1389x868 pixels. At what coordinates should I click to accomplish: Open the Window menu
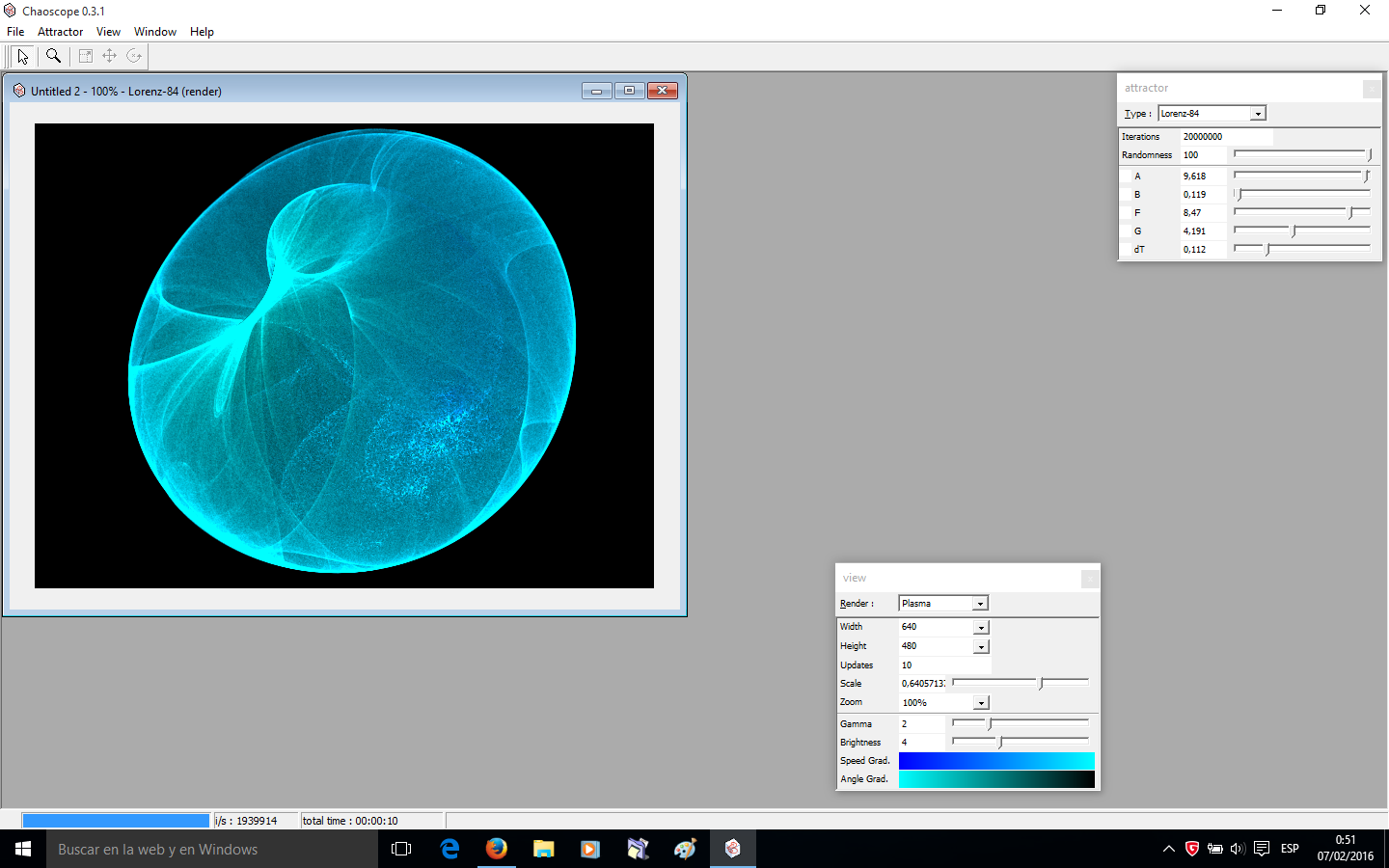(x=155, y=32)
